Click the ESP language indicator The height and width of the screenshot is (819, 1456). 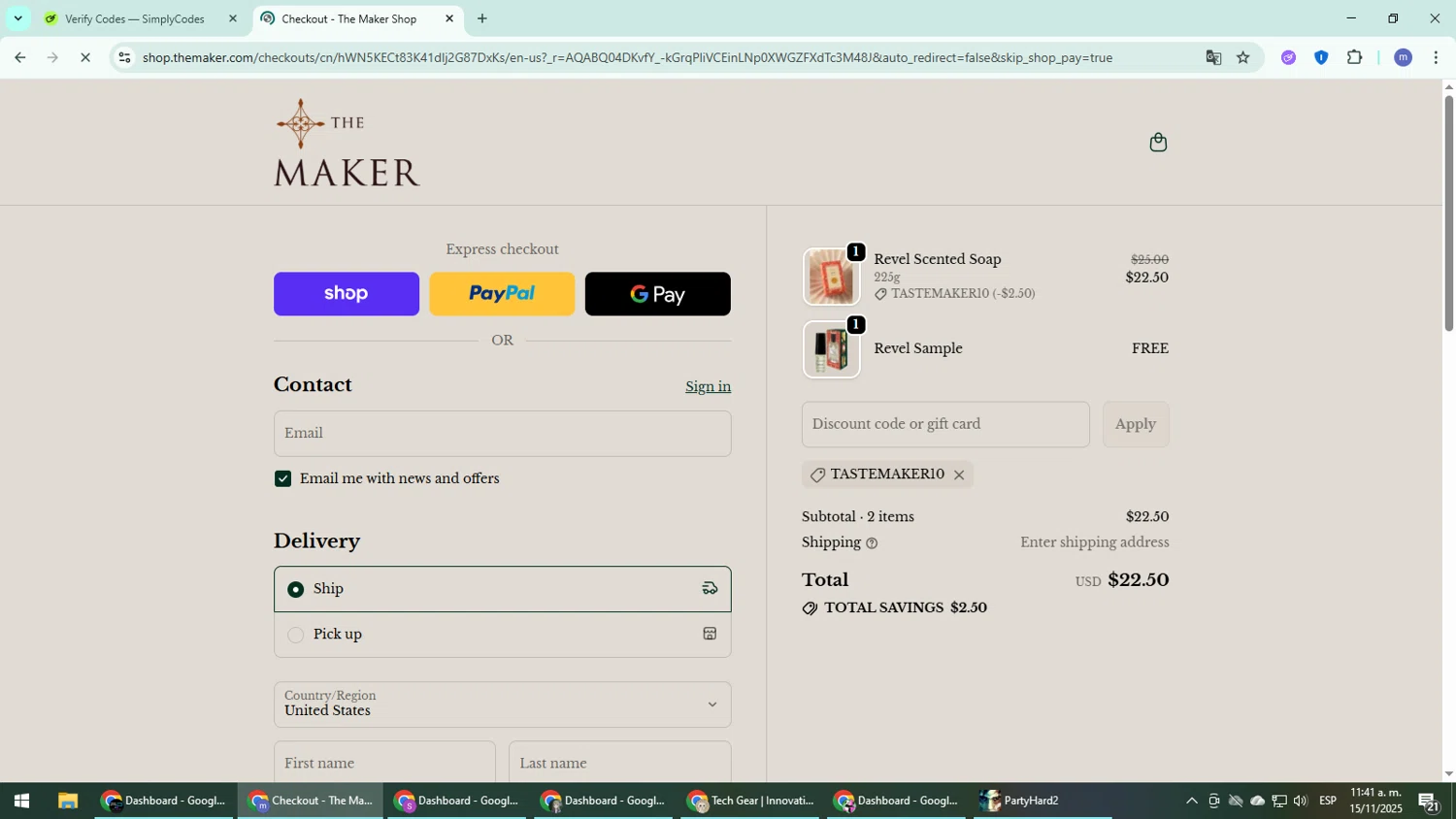tap(1328, 801)
